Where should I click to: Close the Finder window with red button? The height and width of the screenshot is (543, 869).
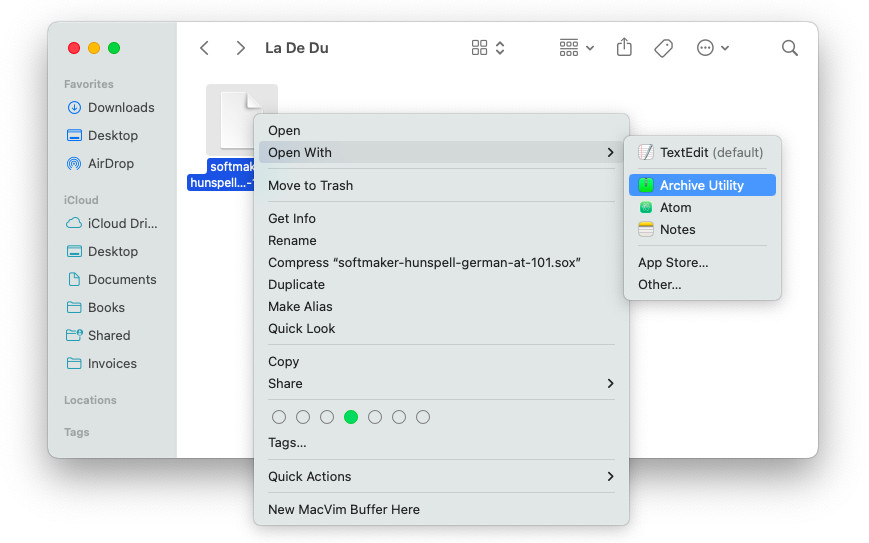[74, 48]
